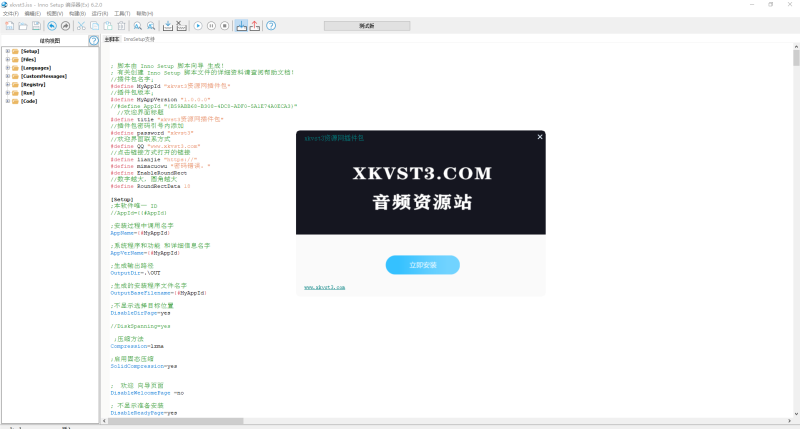
Task: Cut the selected text
Action: pos(81,26)
